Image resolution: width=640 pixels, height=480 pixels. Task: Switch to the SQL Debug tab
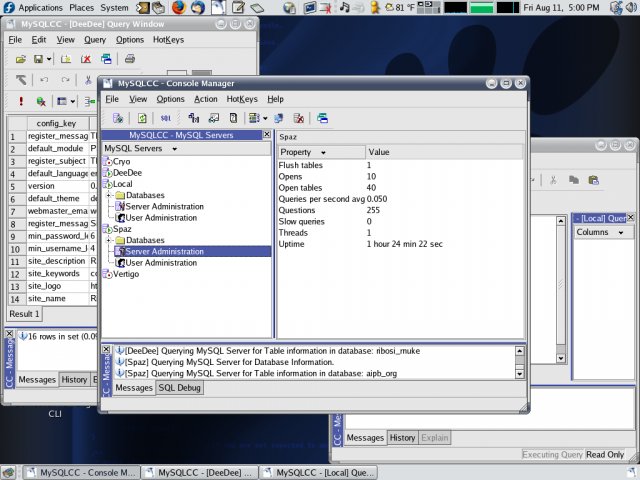click(x=180, y=388)
